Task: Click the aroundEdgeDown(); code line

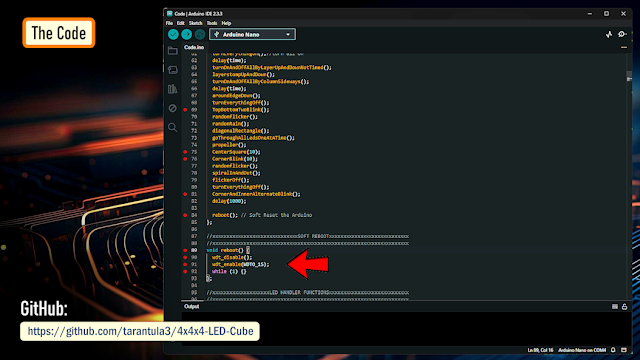Action: point(236,96)
